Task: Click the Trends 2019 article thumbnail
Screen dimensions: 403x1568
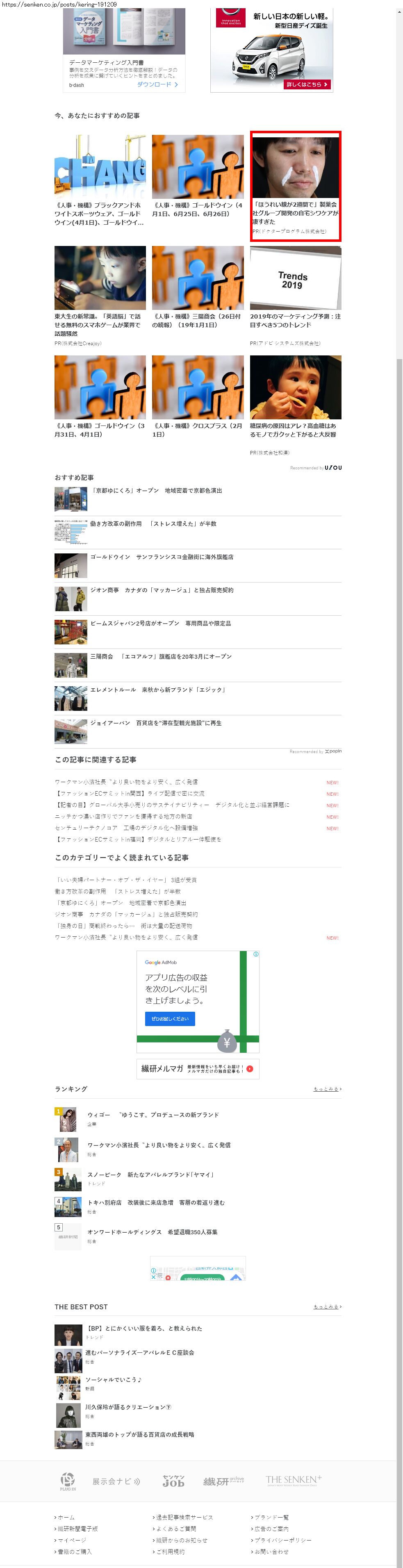Action: (x=295, y=278)
